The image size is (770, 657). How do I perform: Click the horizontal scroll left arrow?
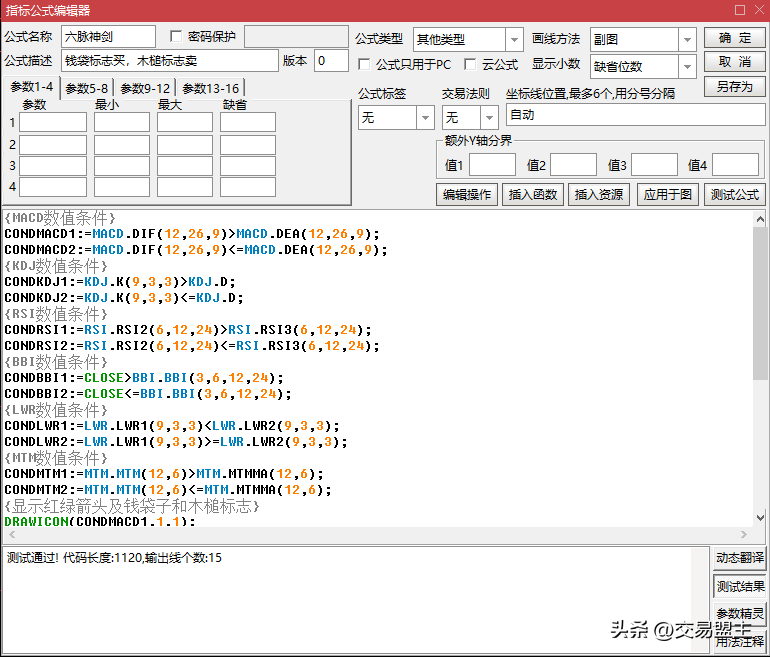click(x=12, y=534)
